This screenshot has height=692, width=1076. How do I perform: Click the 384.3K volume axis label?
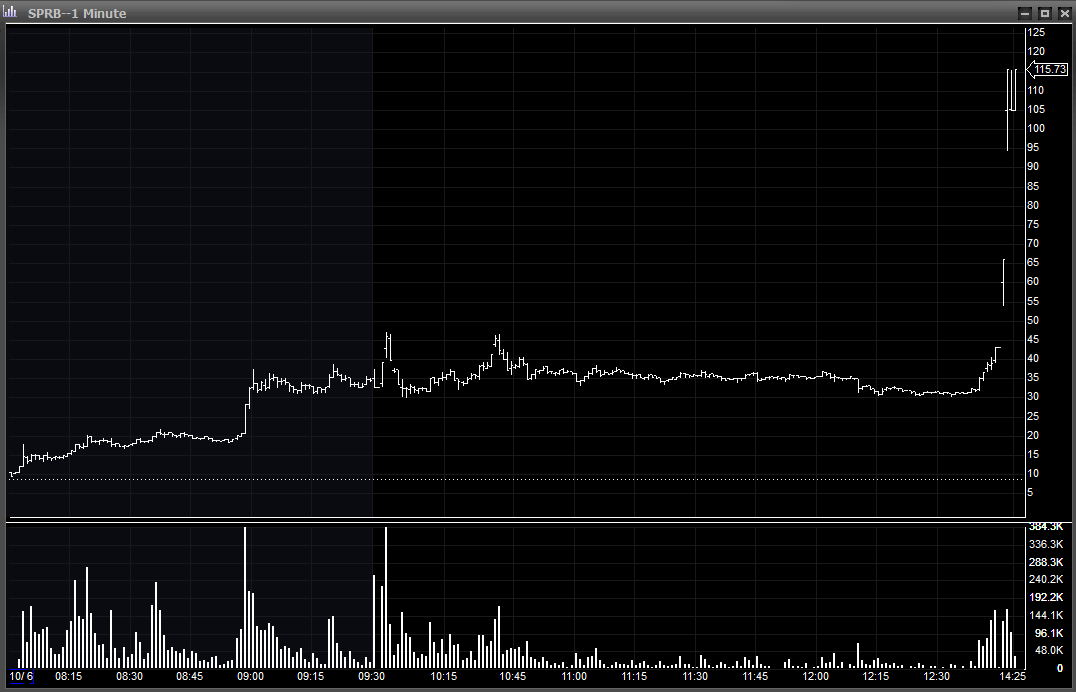[x=1046, y=527]
